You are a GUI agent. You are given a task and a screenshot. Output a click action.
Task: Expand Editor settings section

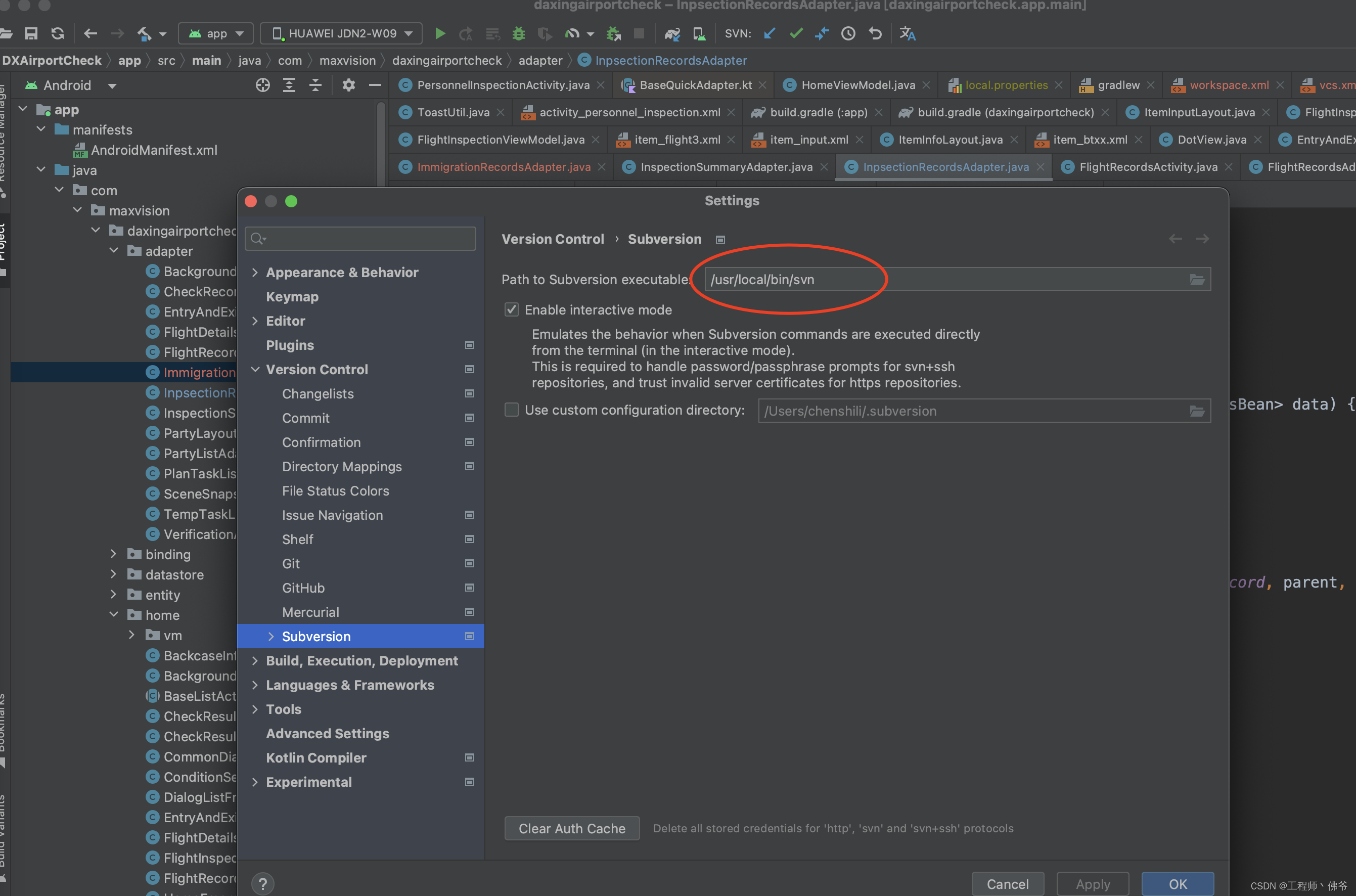[255, 321]
